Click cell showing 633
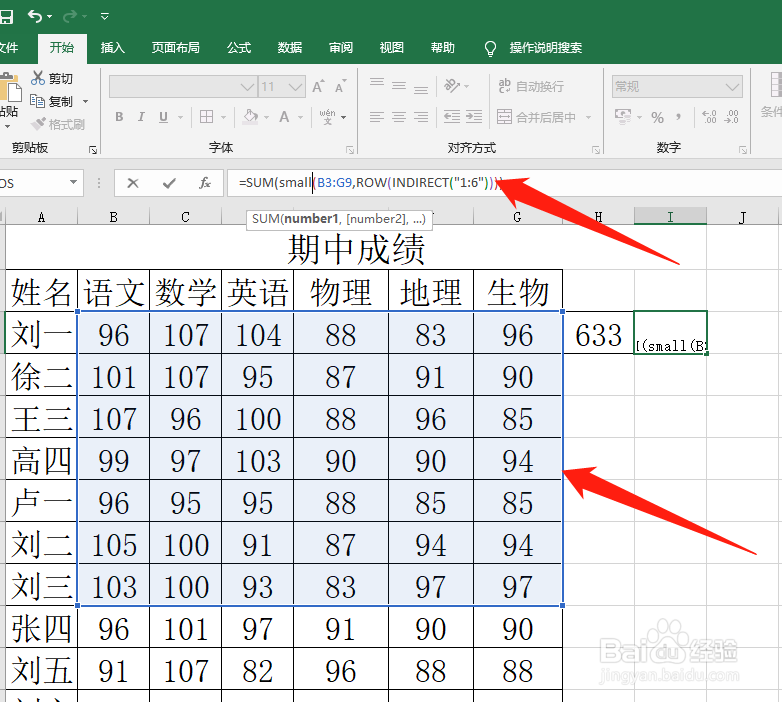The image size is (782, 702). point(598,333)
